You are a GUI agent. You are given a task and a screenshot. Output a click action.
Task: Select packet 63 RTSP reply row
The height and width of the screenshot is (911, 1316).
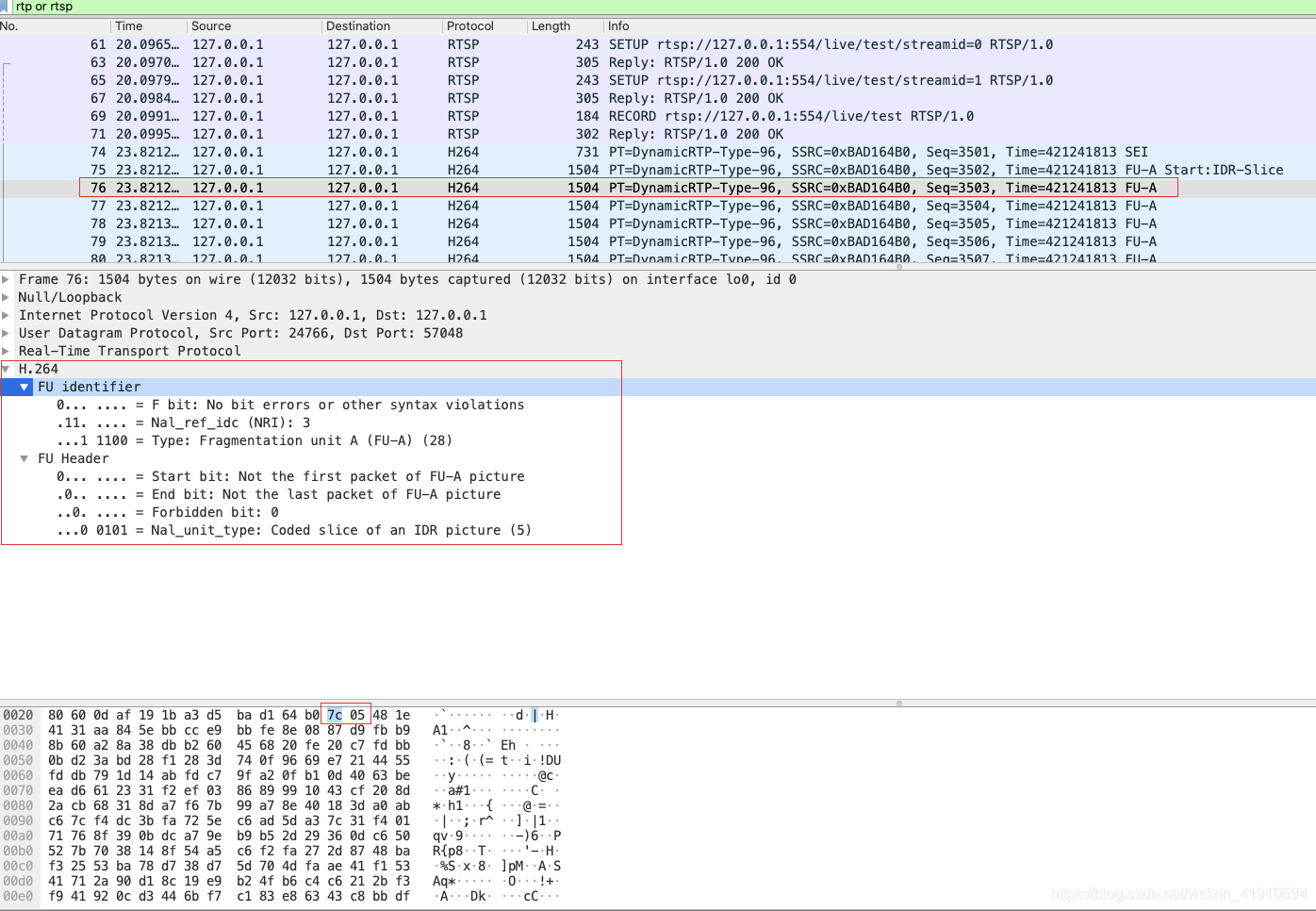[x=658, y=62]
